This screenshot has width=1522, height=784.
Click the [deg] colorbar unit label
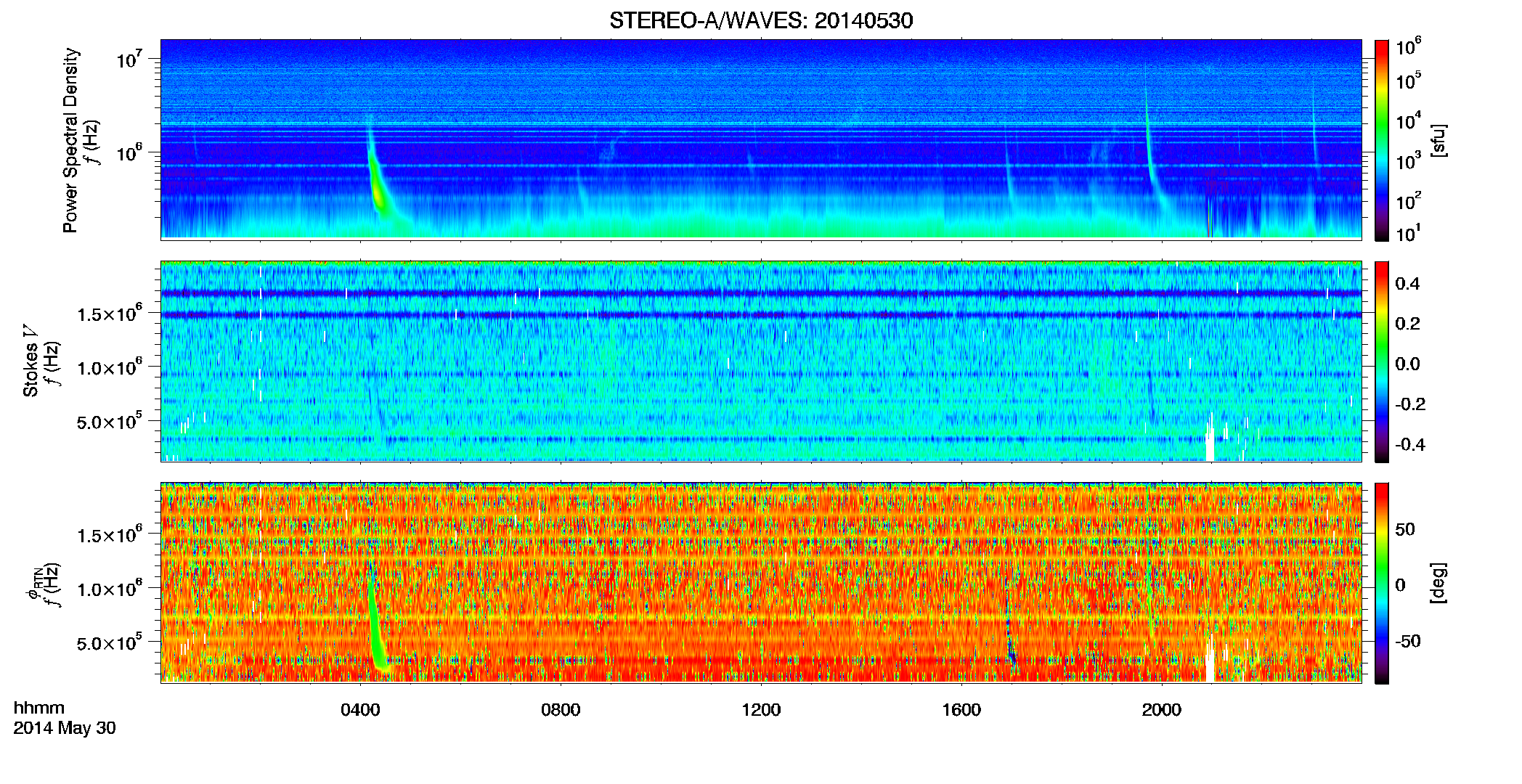click(x=1438, y=583)
